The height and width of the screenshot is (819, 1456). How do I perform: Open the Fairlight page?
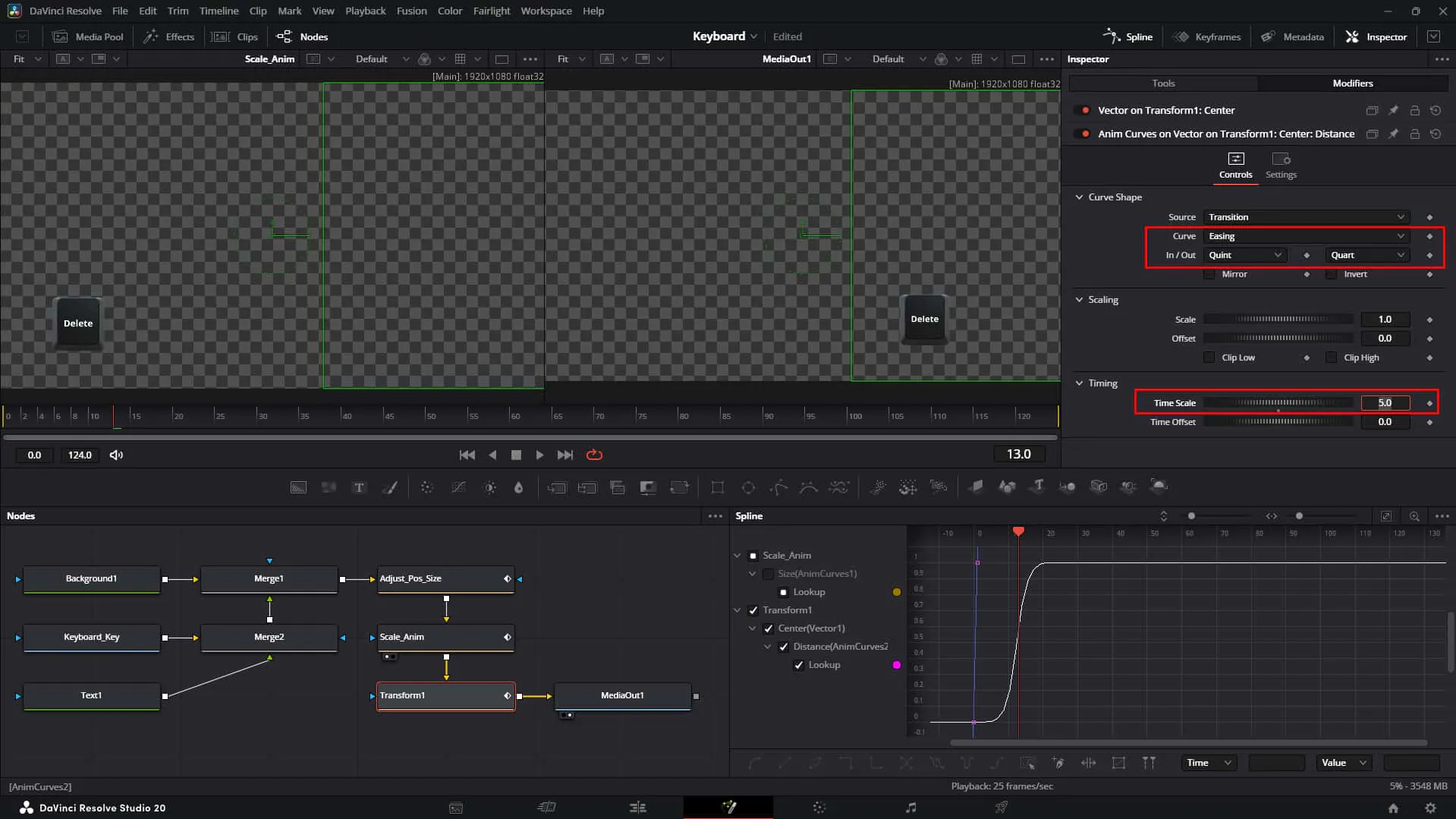[x=910, y=808]
